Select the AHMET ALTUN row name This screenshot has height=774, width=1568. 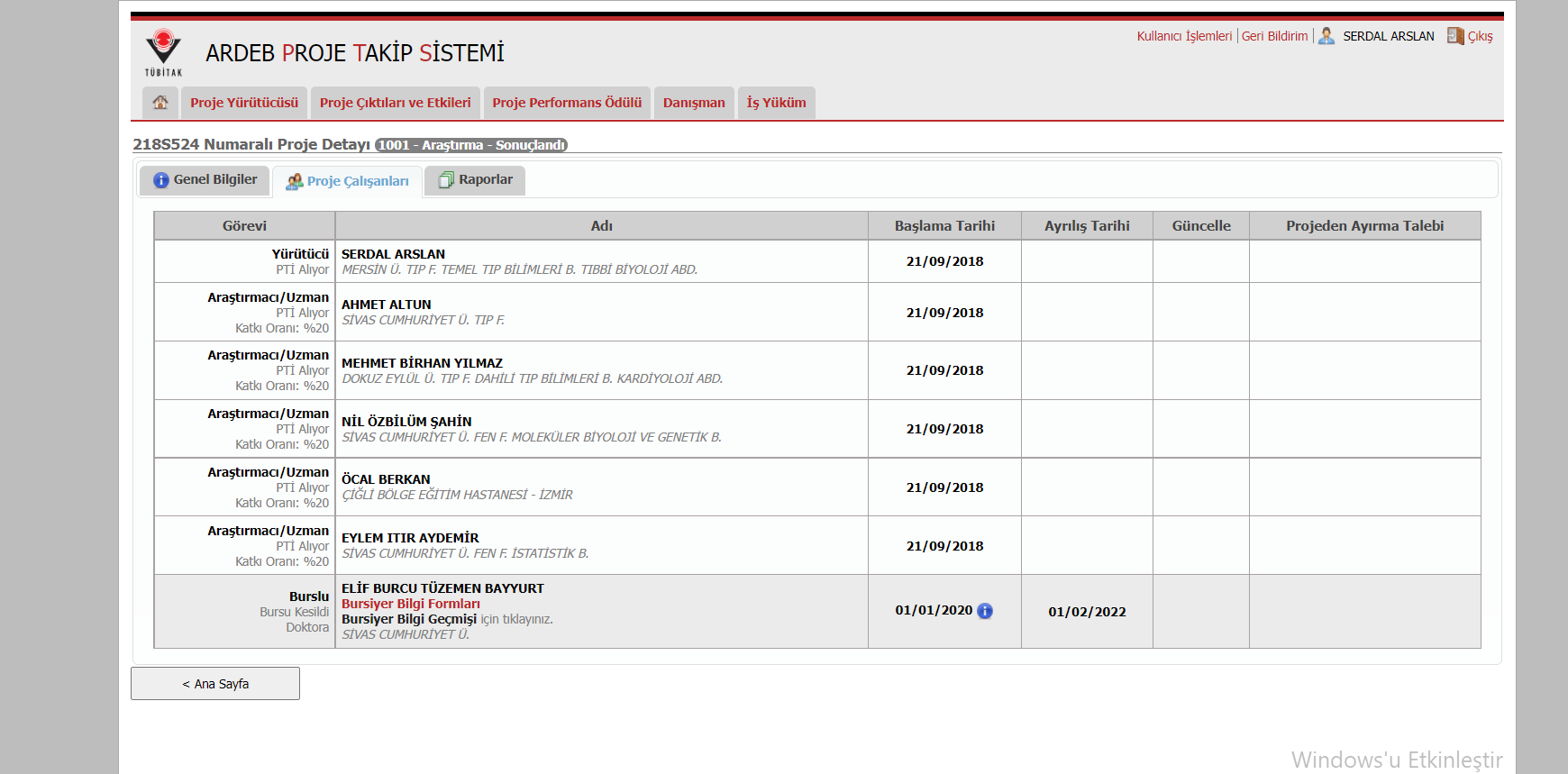pos(386,305)
